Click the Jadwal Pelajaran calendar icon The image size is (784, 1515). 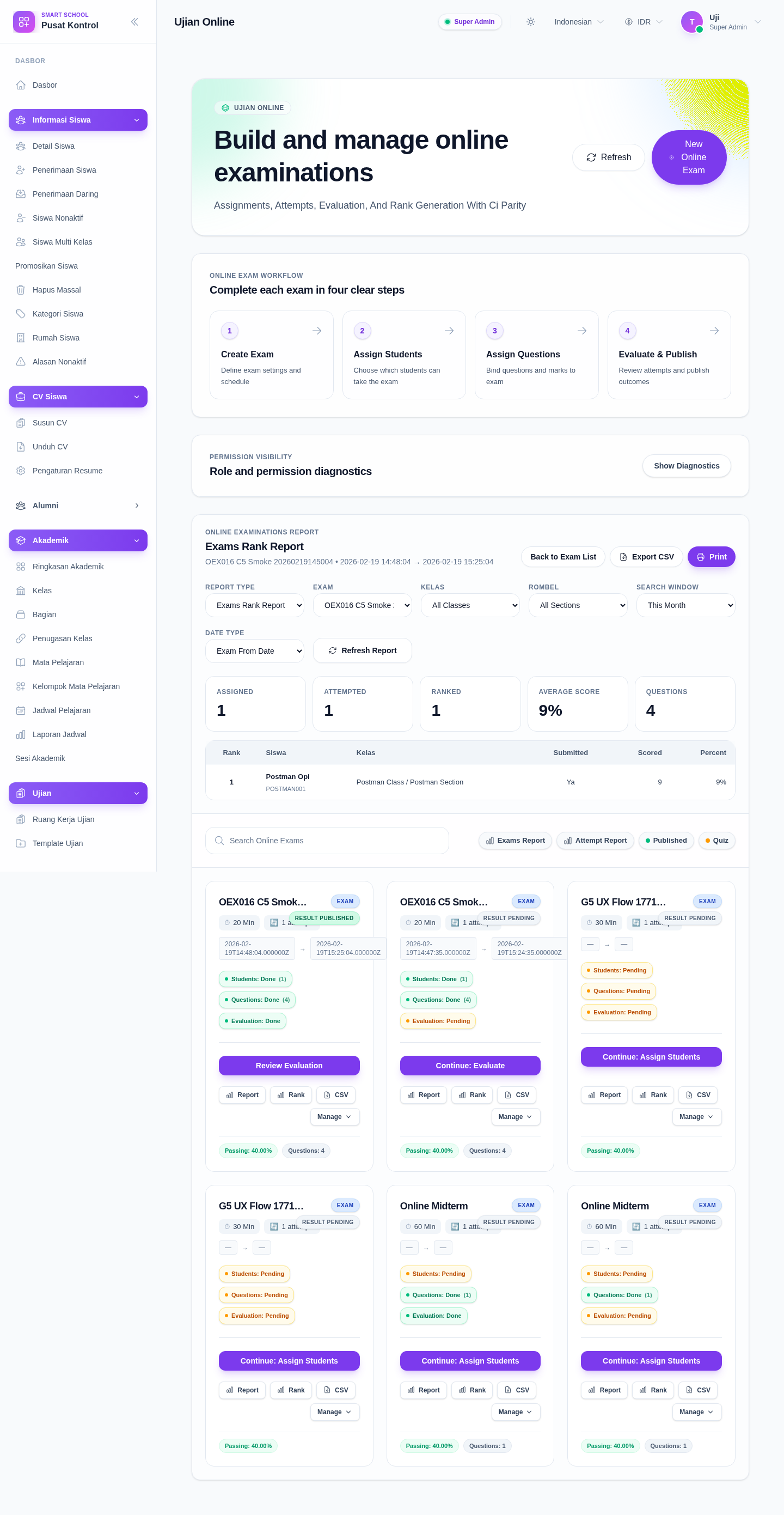point(21,711)
